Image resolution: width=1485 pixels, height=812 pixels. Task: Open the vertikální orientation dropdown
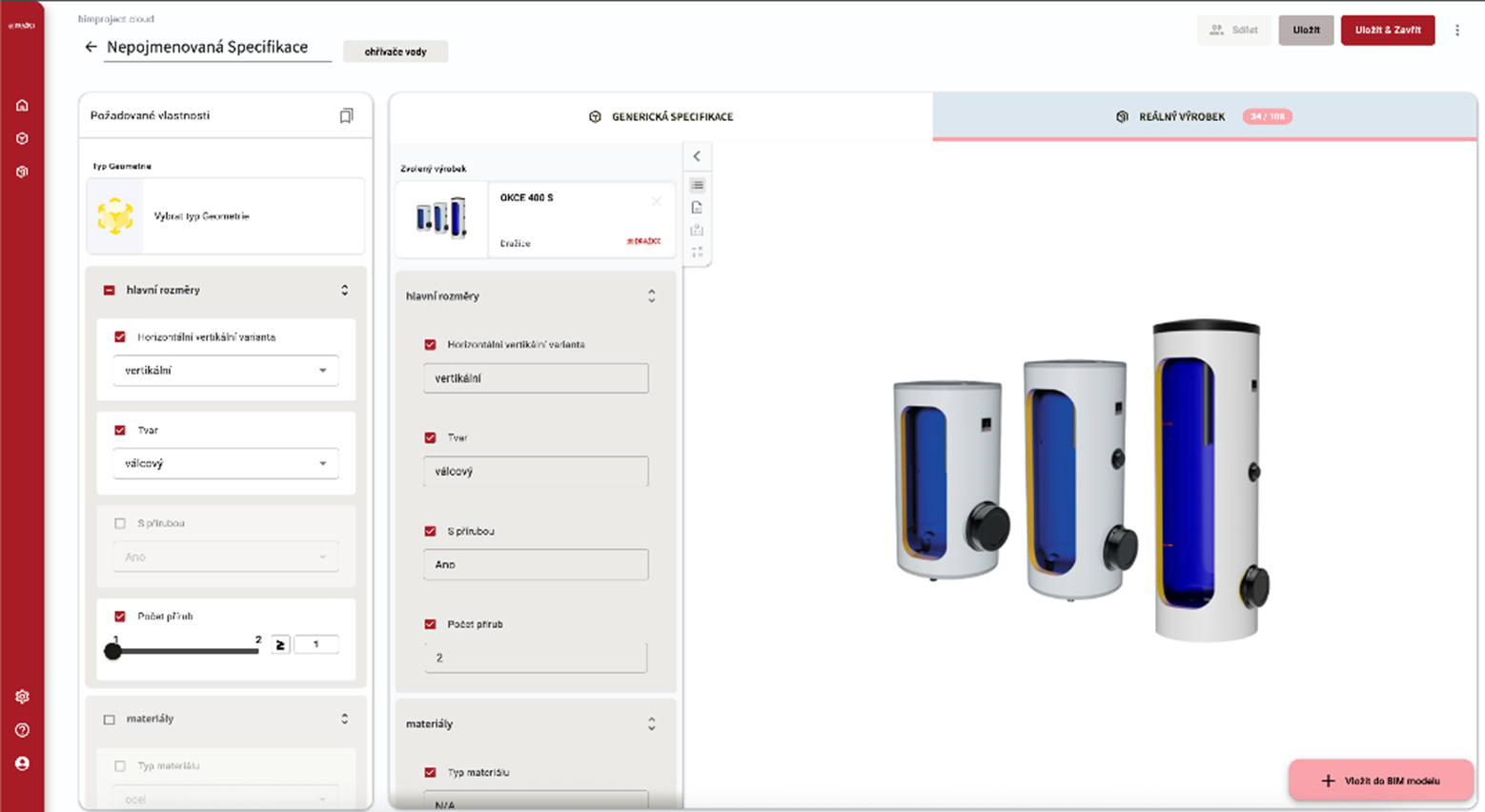pyautogui.click(x=226, y=371)
